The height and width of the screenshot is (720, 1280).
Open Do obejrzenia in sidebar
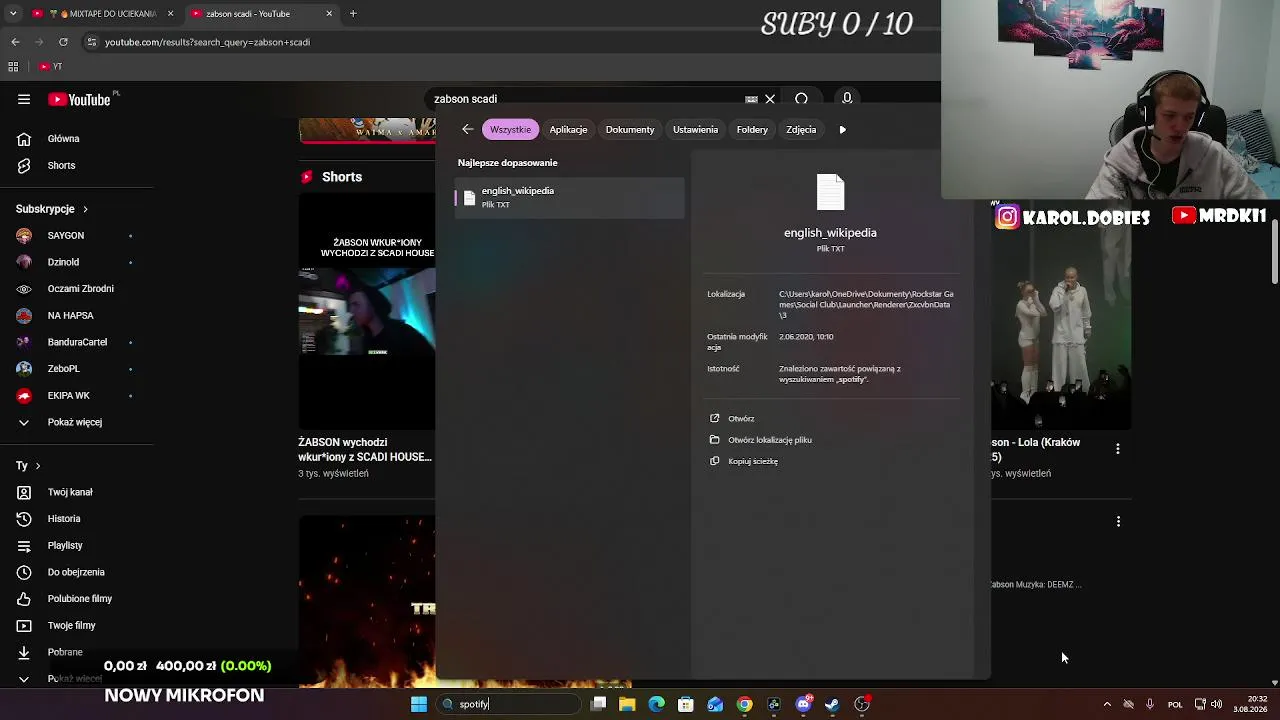(x=76, y=572)
